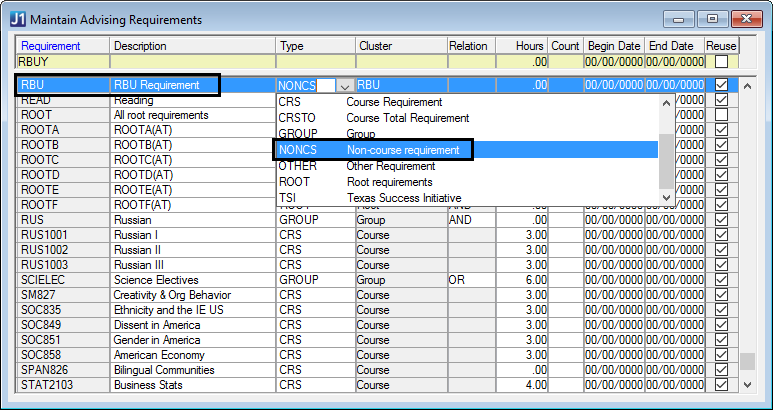The image size is (773, 410).
Task: Click Begin Date cell for Business Stats
Action: click(614, 385)
